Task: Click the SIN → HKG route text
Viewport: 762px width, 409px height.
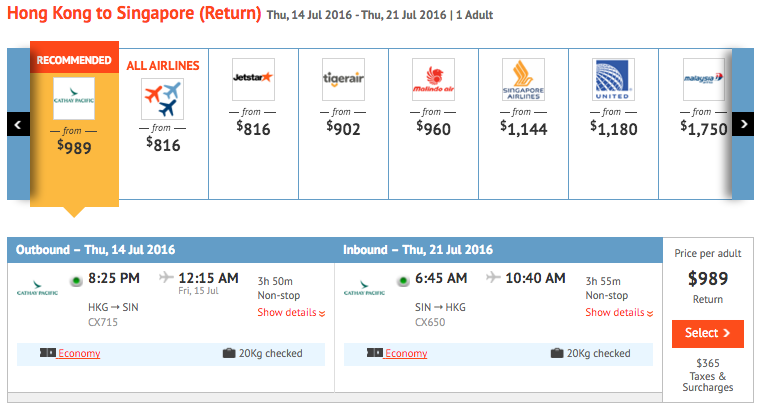Action: click(x=440, y=307)
